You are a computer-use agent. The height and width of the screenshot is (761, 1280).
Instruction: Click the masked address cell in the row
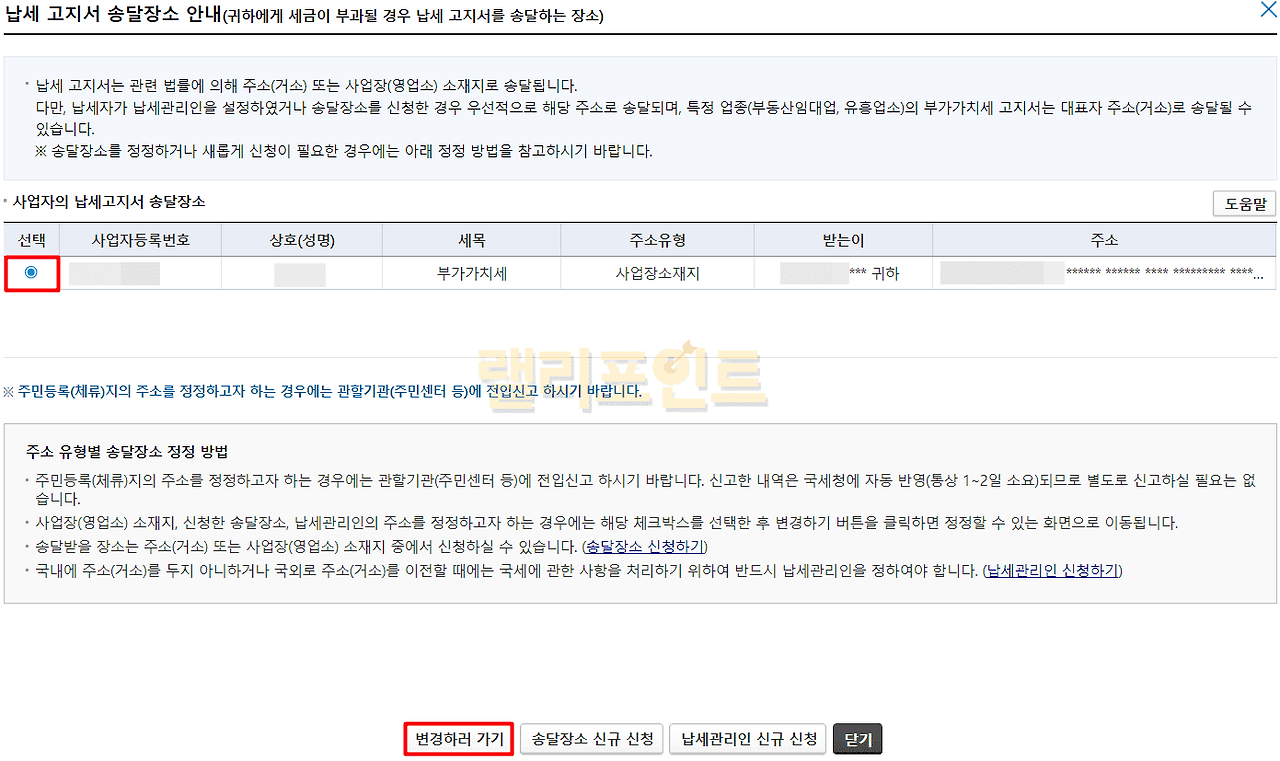click(x=1104, y=273)
